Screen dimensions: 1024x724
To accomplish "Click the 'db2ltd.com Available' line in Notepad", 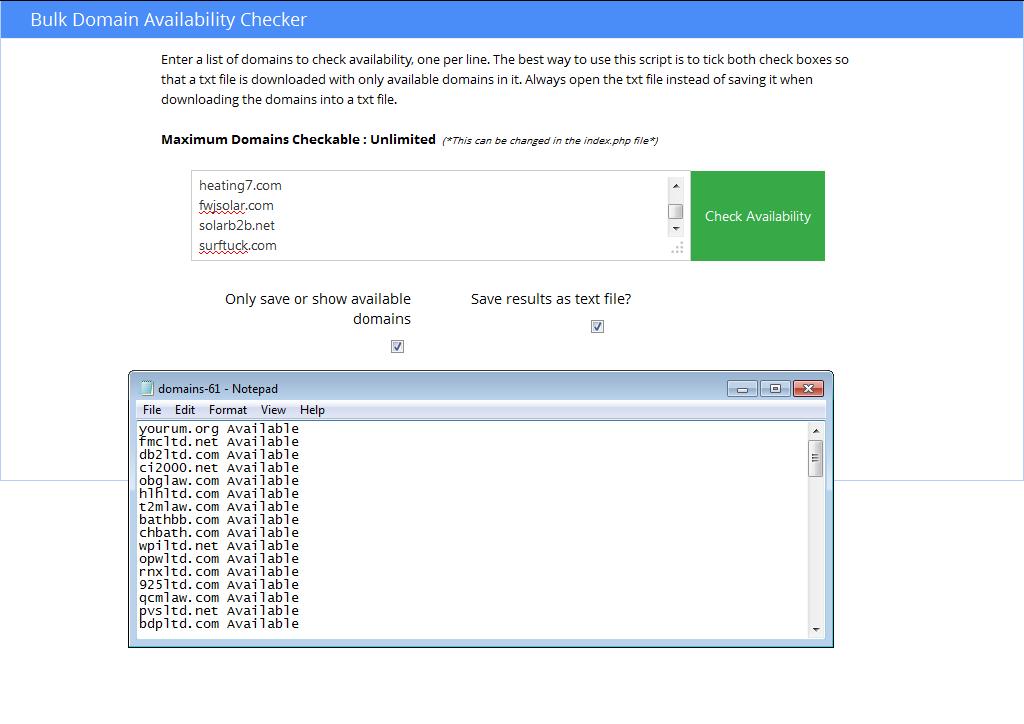I will (x=219, y=455).
